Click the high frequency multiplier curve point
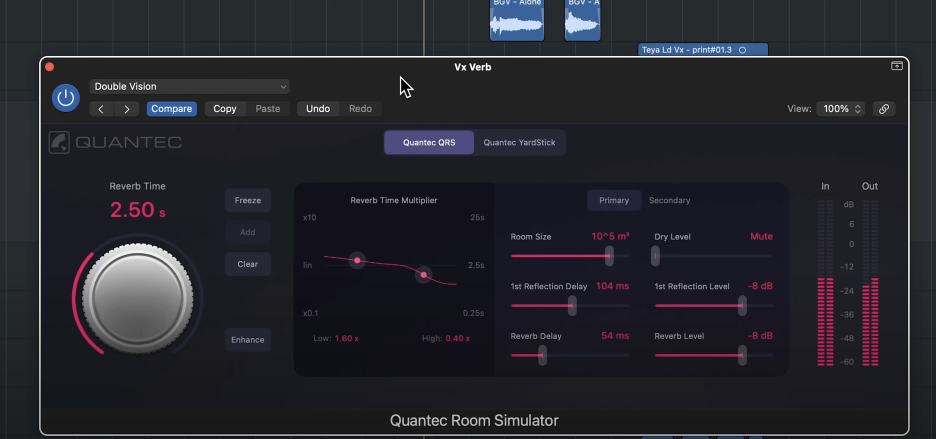The height and width of the screenshot is (439, 936). pyautogui.click(x=424, y=275)
